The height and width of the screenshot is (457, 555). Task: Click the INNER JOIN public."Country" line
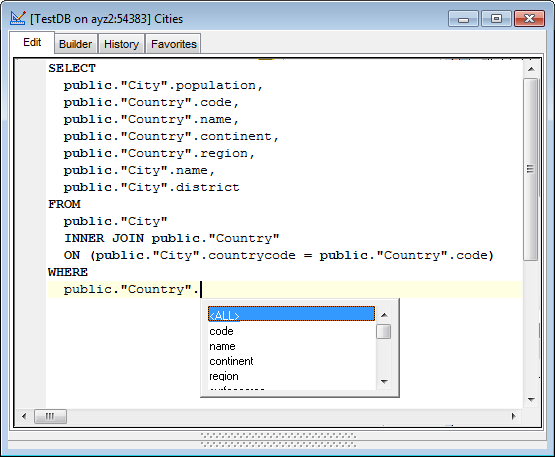pyautogui.click(x=172, y=238)
